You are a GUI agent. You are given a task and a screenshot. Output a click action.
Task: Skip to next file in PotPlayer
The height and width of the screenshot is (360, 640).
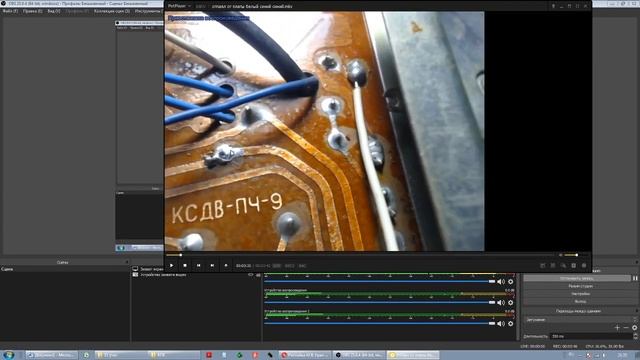click(x=212, y=266)
